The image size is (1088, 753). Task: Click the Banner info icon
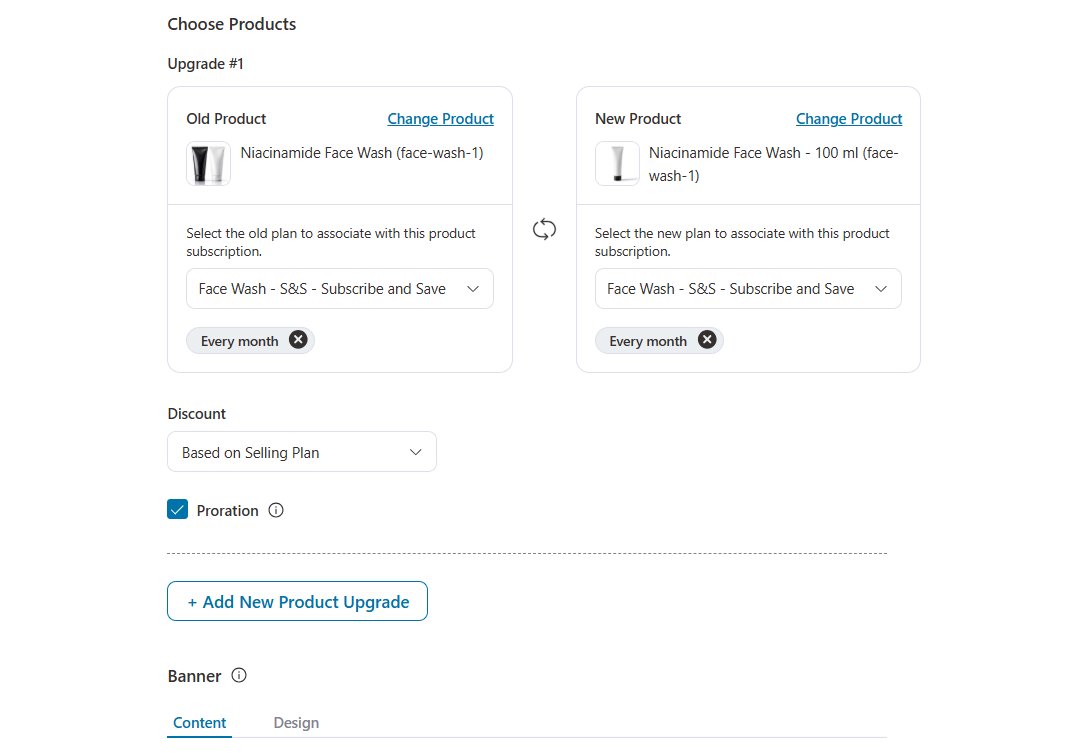[239, 675]
